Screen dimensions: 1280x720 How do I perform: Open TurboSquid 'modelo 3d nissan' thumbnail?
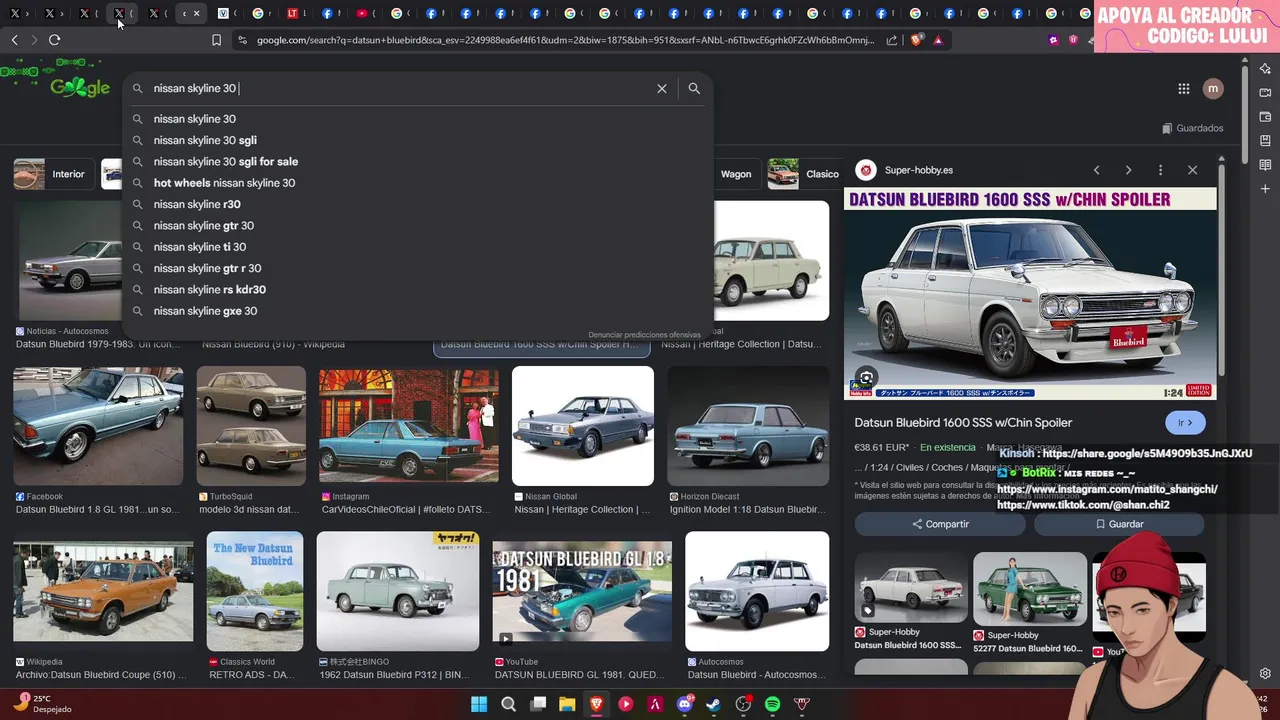251,426
